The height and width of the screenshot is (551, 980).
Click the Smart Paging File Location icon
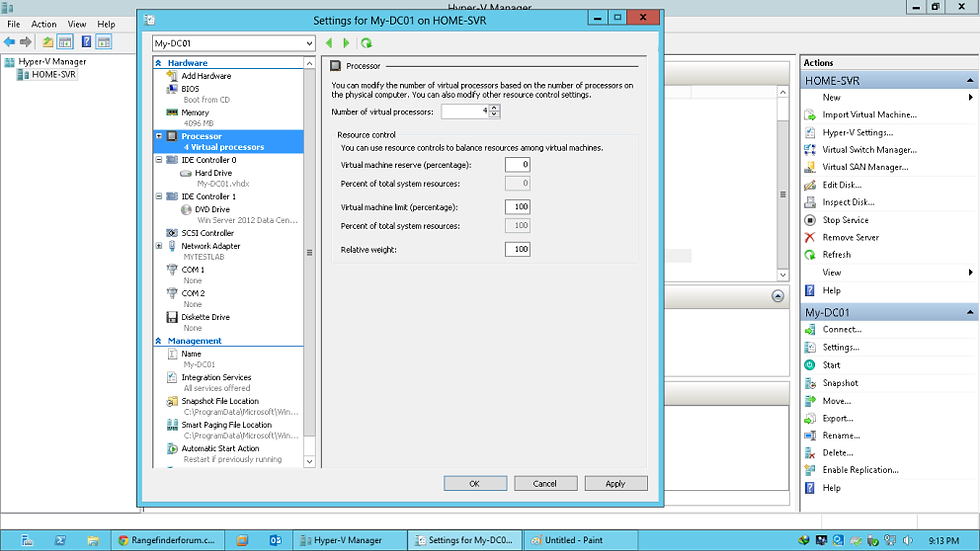click(172, 425)
